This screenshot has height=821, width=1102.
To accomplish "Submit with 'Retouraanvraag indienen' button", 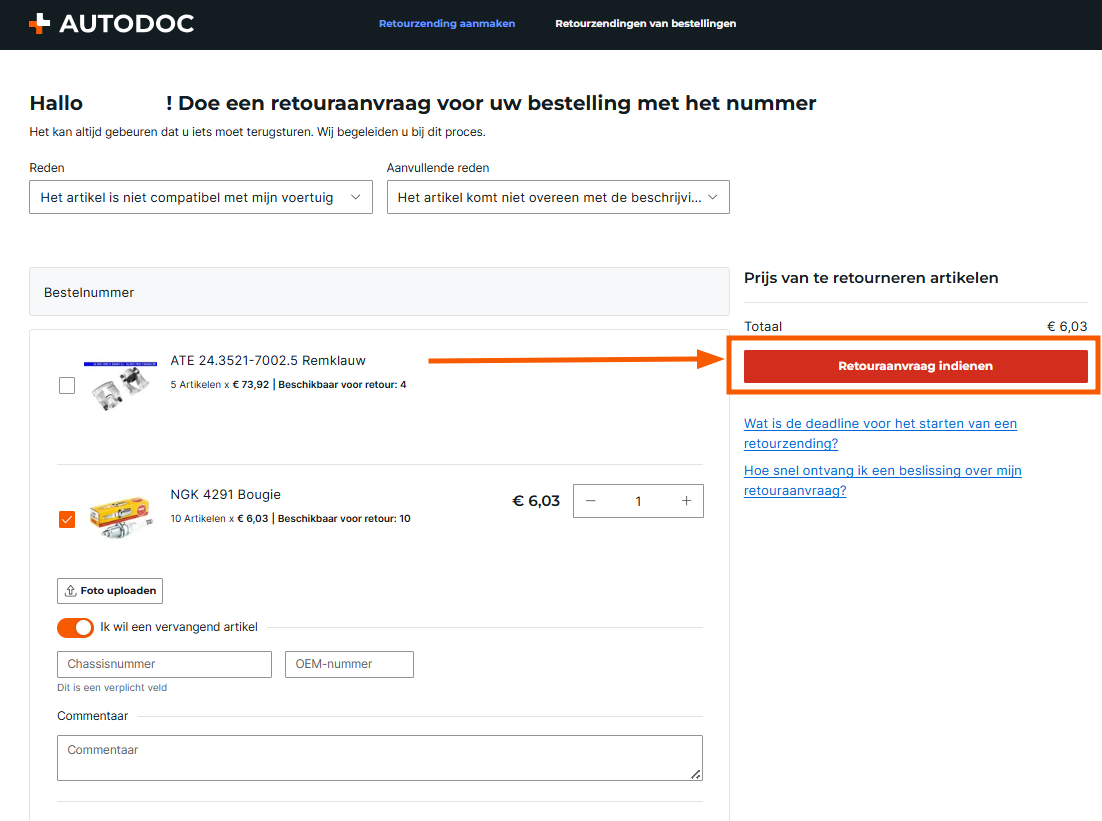I will pos(915,366).
